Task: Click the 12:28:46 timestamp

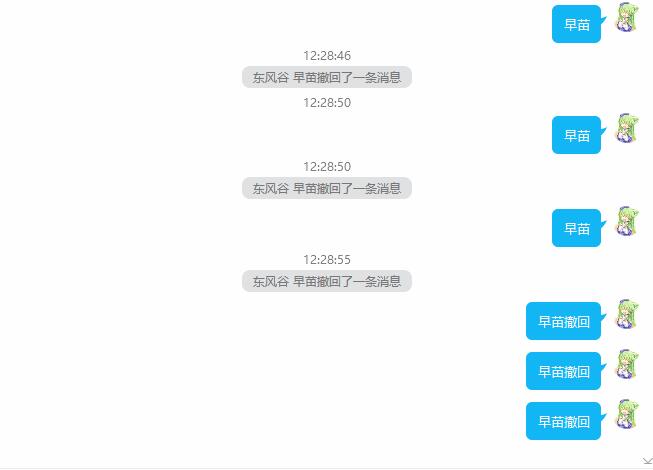Action: pos(327,55)
